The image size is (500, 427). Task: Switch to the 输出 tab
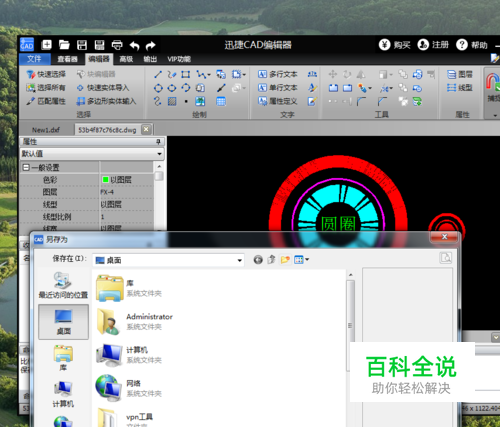coord(150,59)
